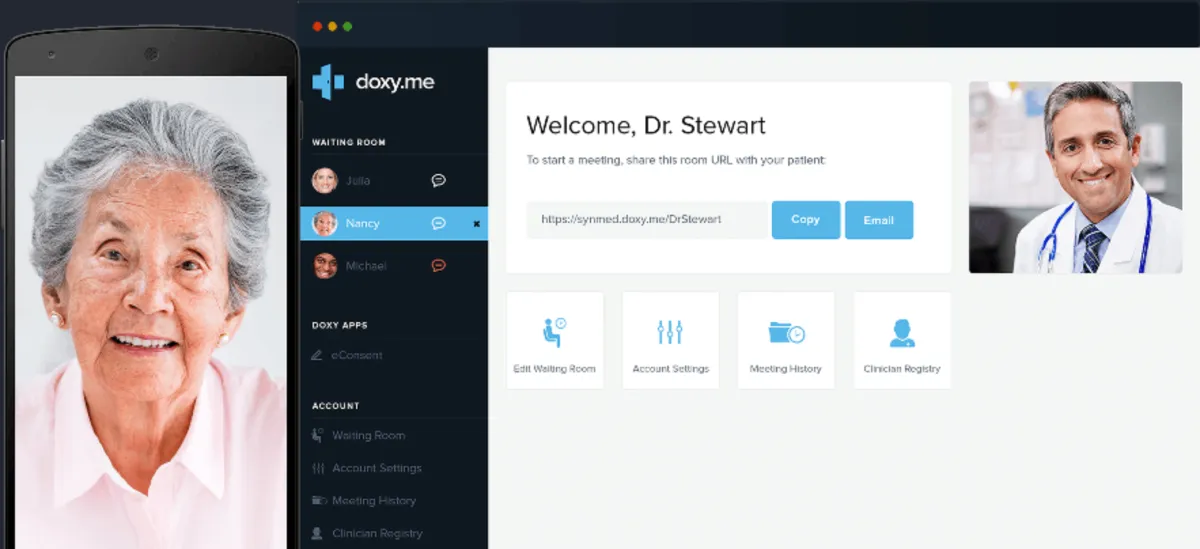Click the room URL field
Image resolution: width=1200 pixels, height=549 pixels.
coord(647,220)
